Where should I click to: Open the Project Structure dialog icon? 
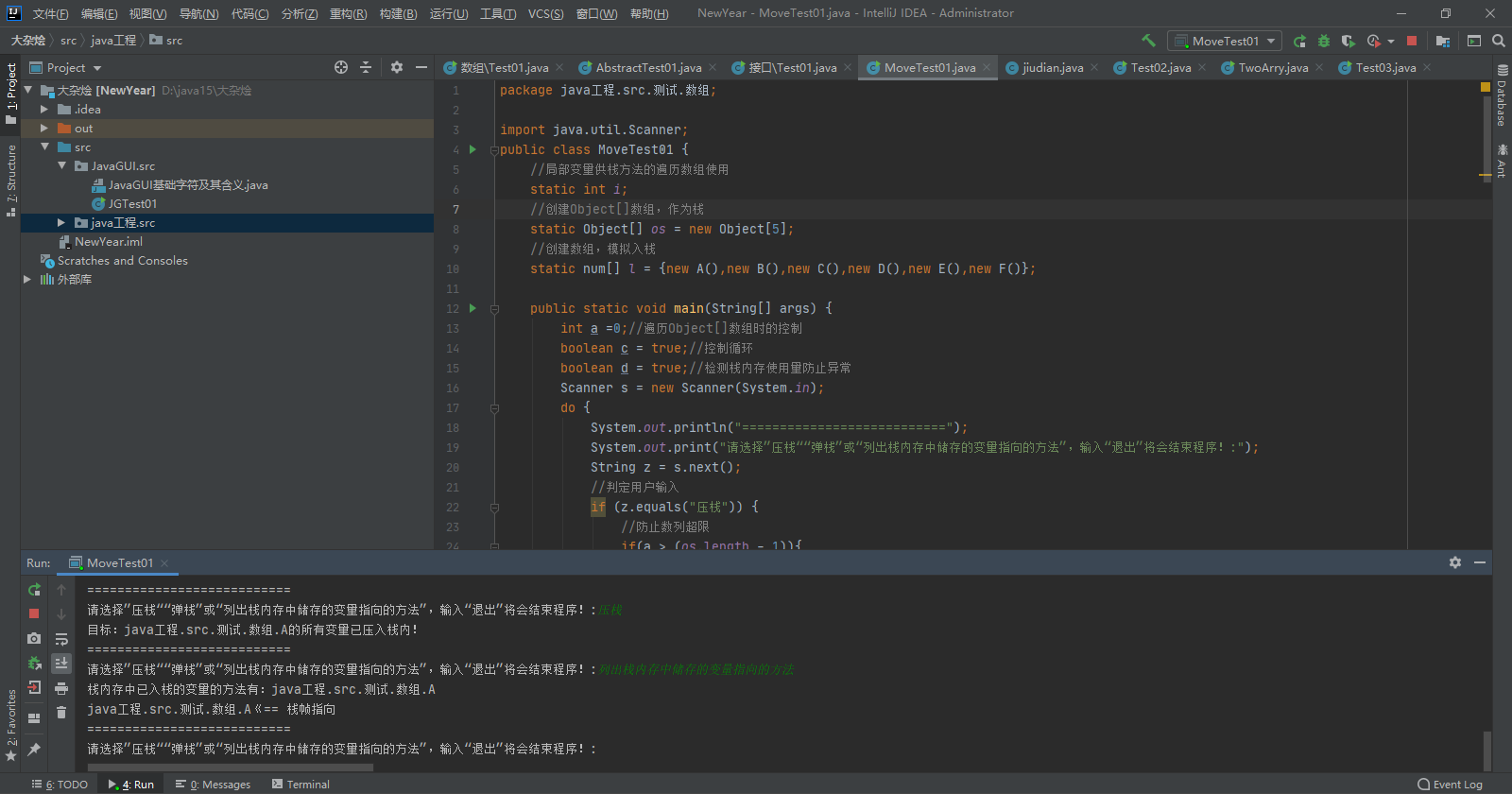1443,41
